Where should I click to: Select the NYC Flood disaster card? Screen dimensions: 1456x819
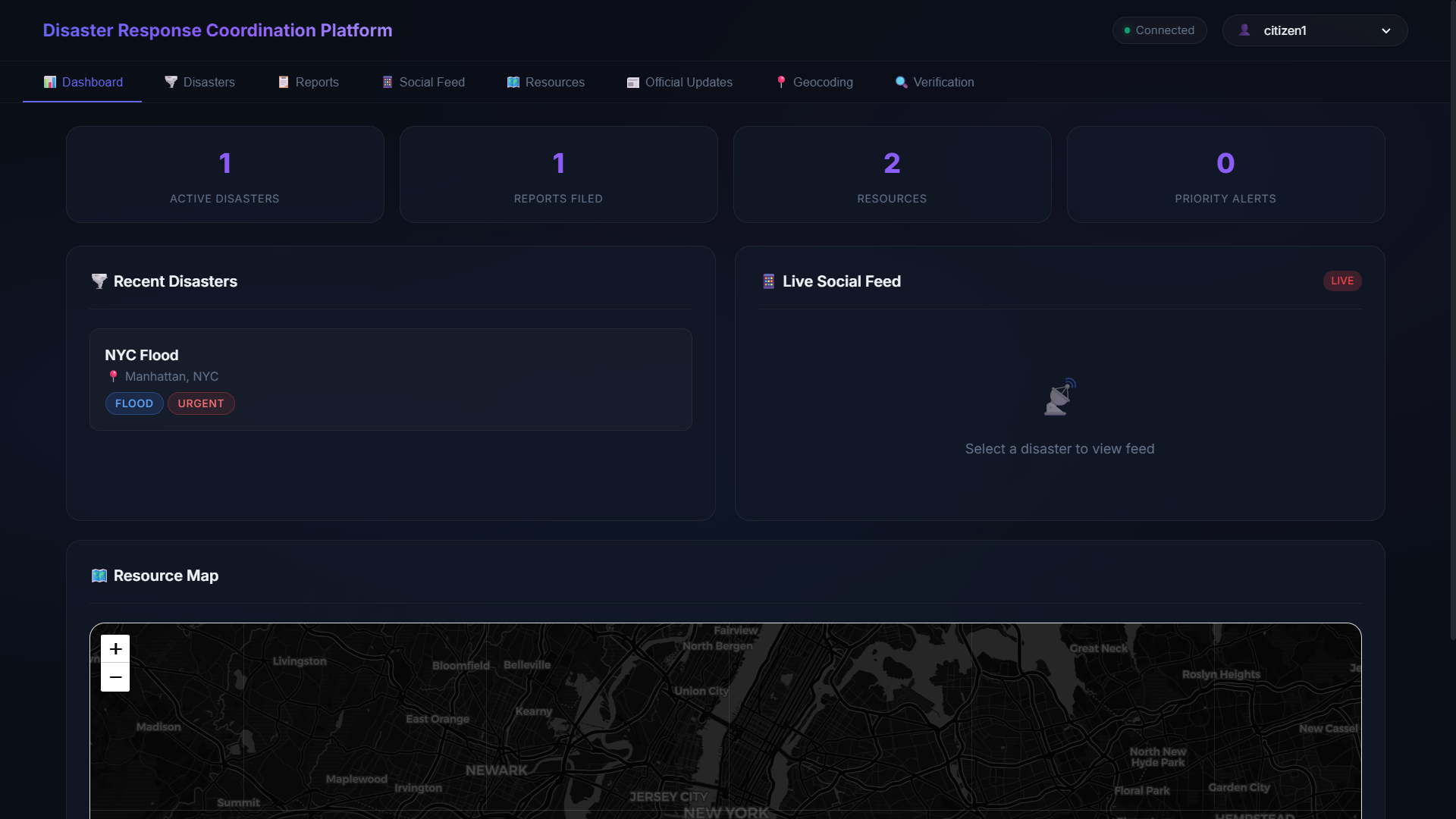click(390, 379)
